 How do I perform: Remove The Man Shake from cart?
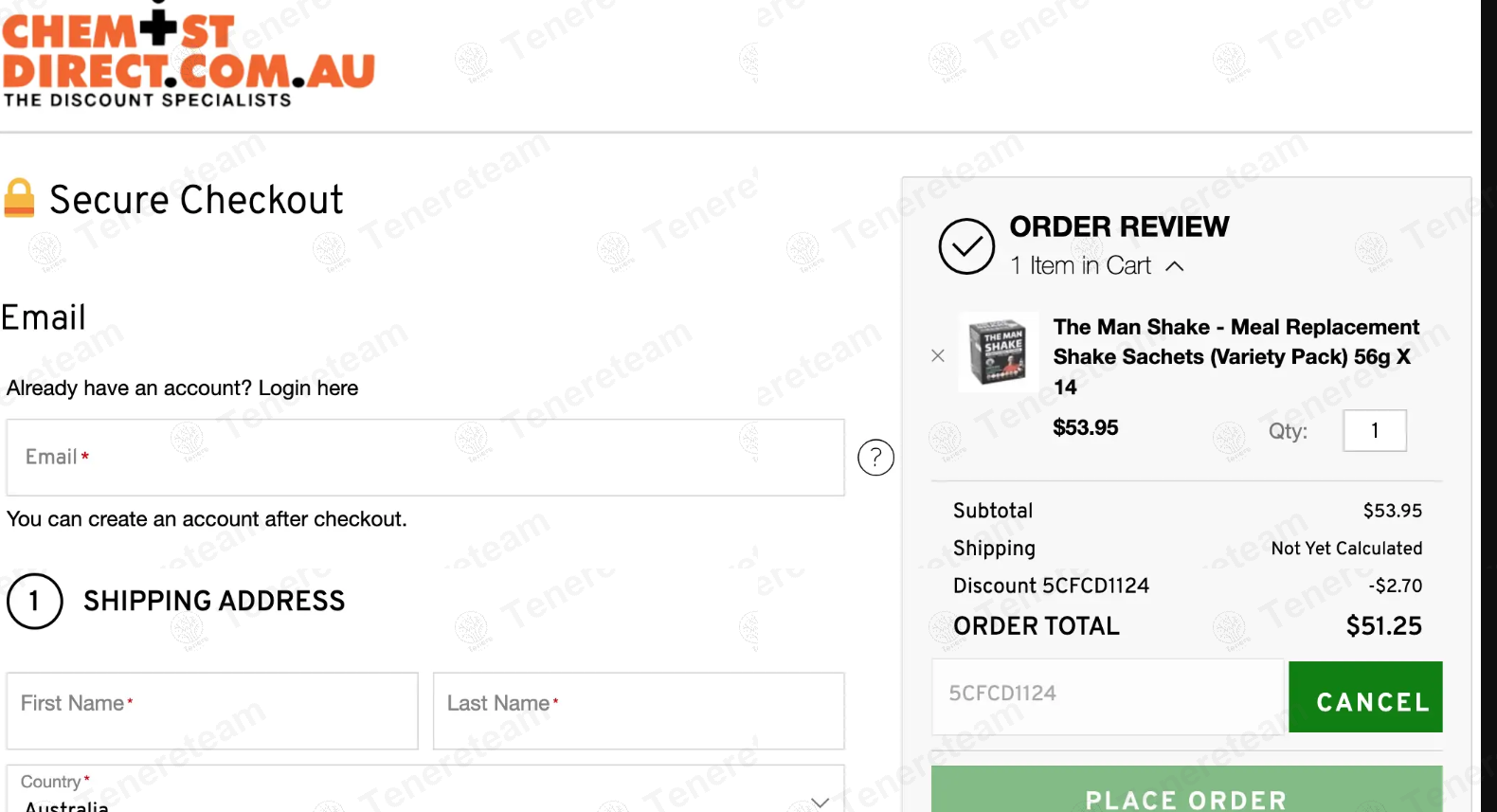tap(938, 355)
